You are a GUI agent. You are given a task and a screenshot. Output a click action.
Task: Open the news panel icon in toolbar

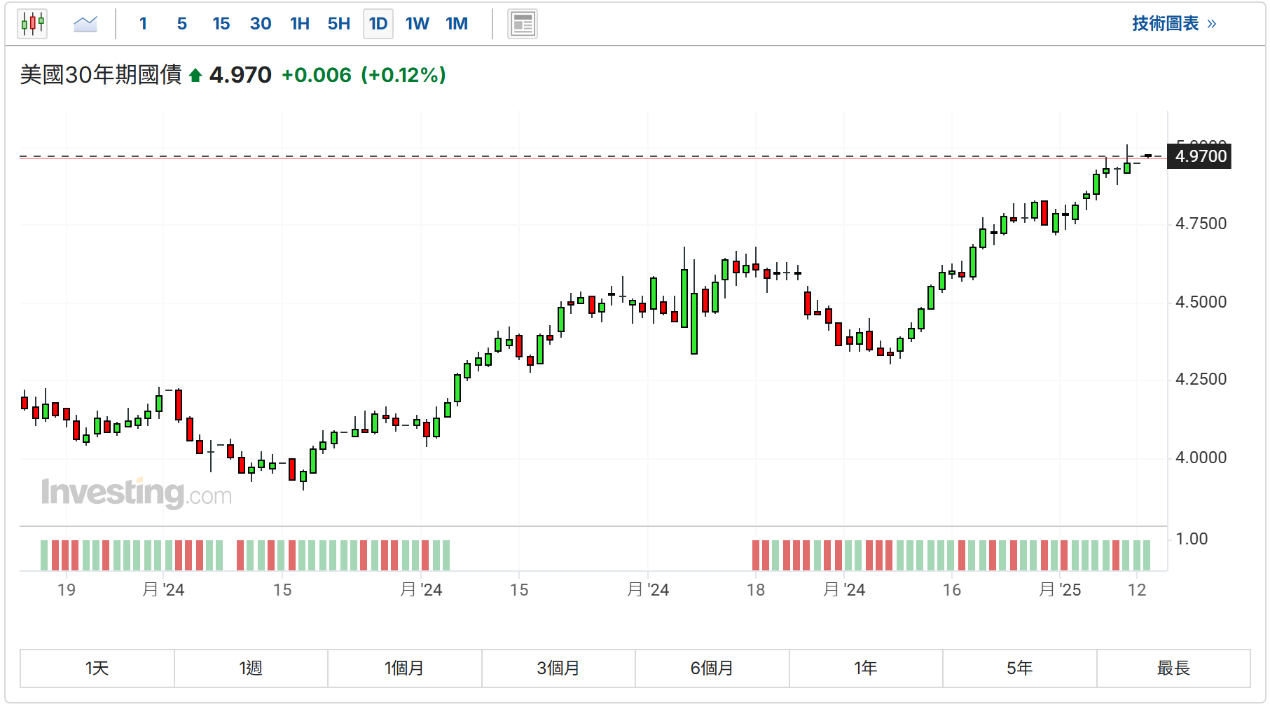click(x=522, y=23)
